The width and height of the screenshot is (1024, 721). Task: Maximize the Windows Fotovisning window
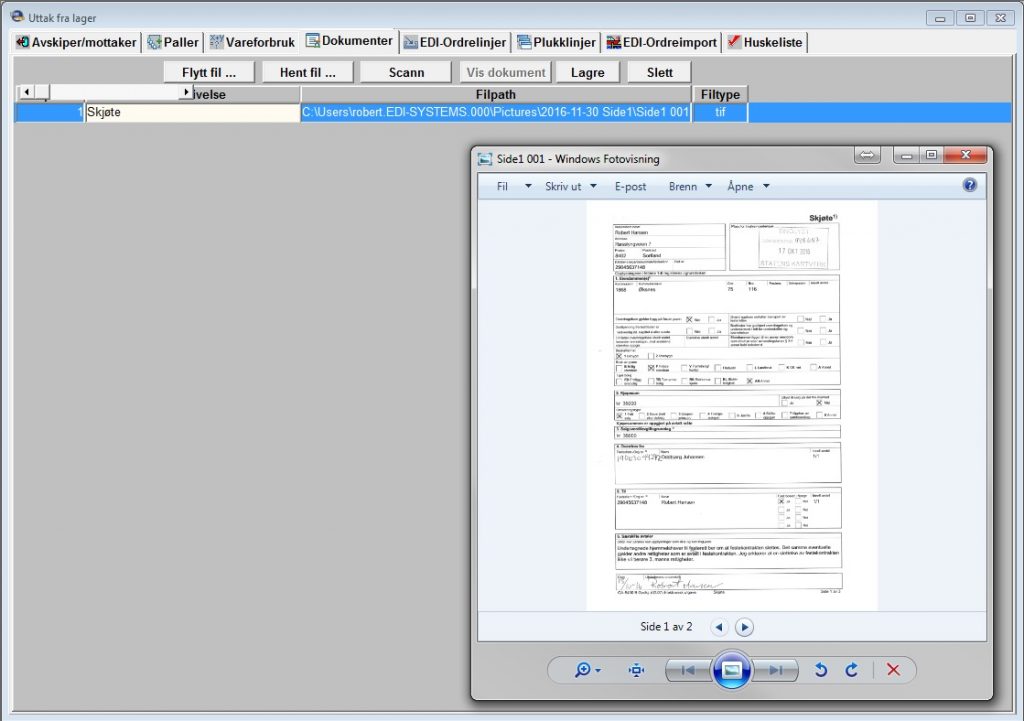pos(931,155)
